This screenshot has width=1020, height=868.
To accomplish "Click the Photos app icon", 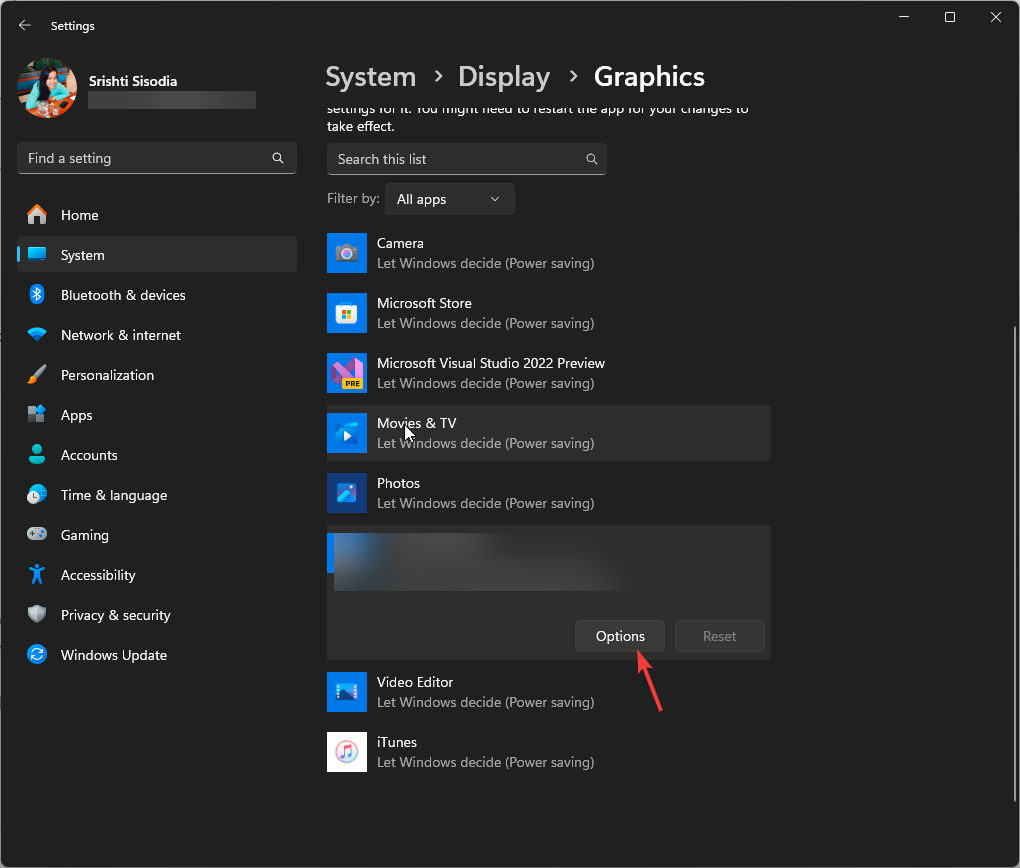I will [347, 493].
